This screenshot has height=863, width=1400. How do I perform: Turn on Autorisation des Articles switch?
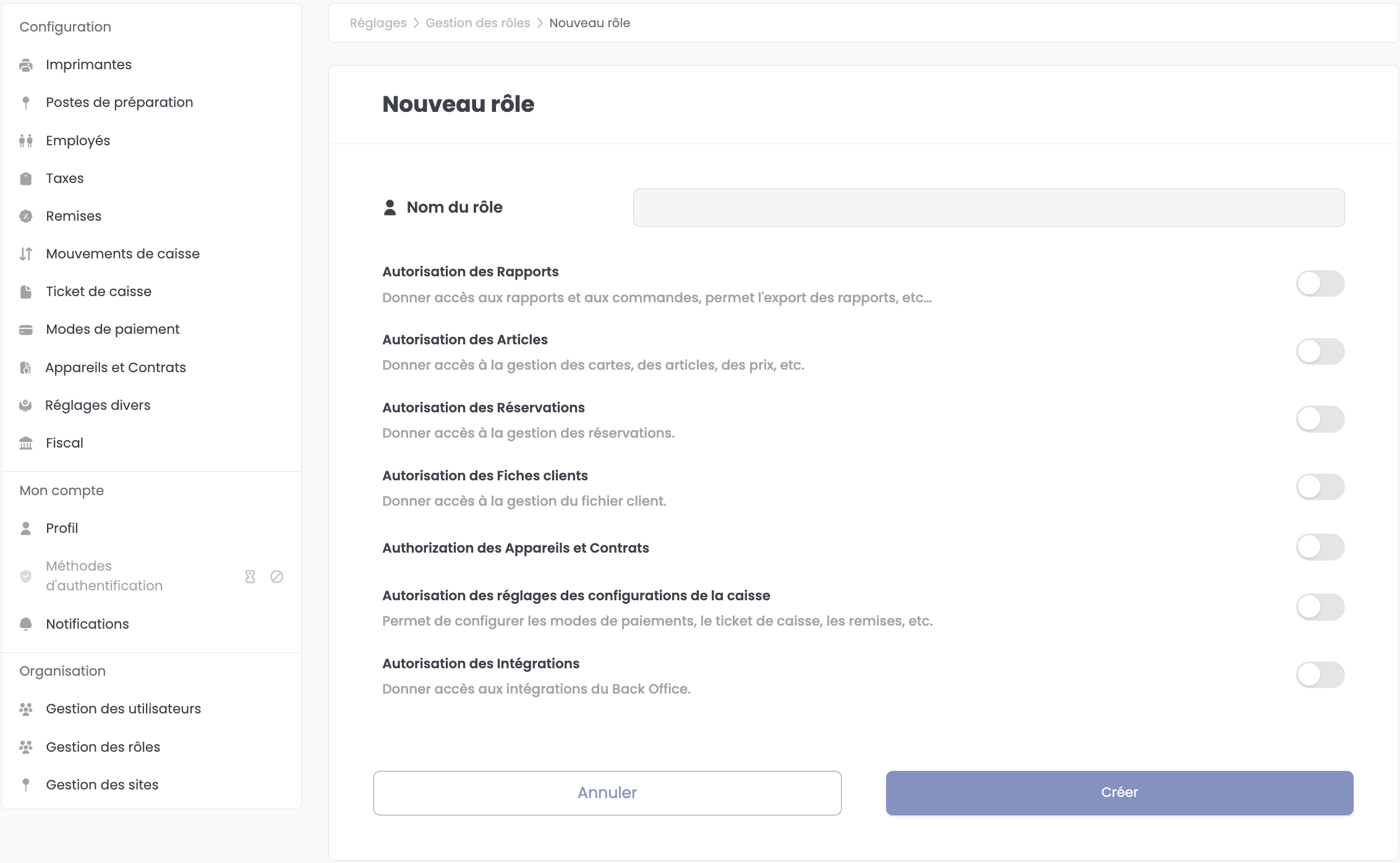(x=1320, y=352)
